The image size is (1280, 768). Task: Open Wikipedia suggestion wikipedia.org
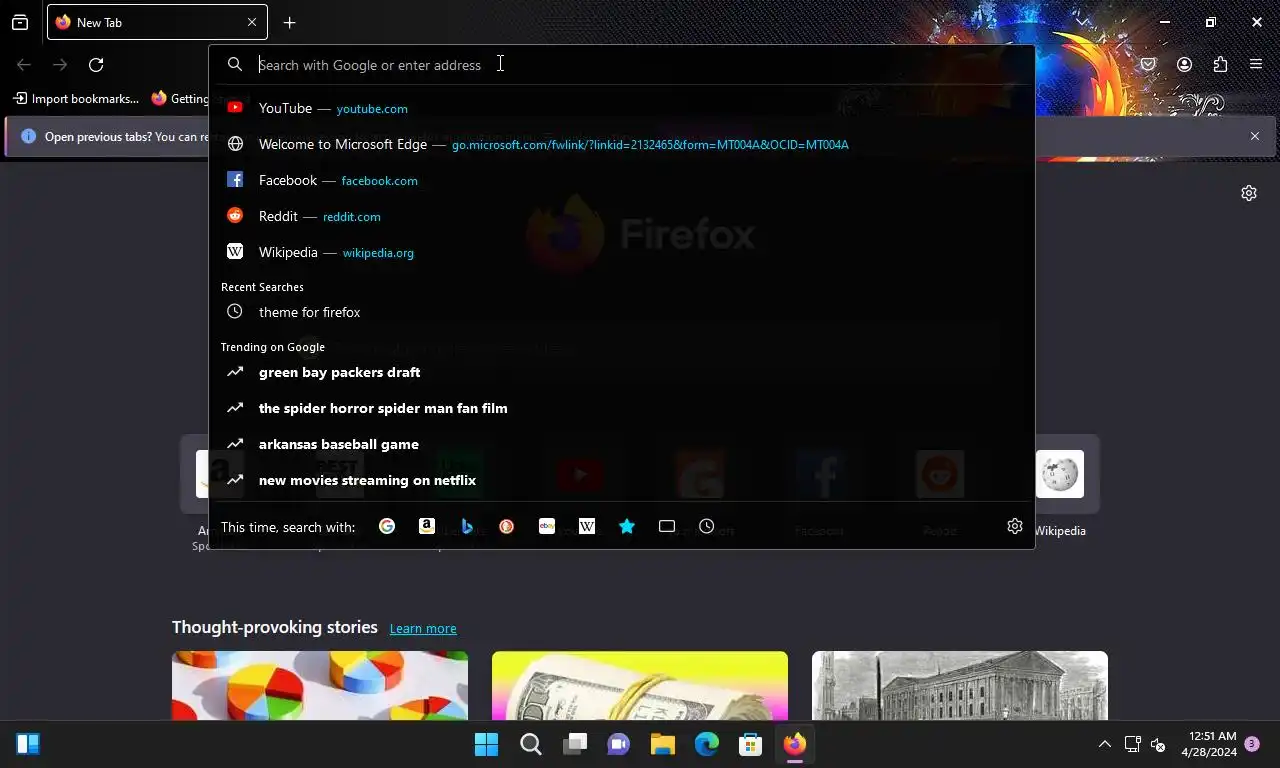click(622, 252)
